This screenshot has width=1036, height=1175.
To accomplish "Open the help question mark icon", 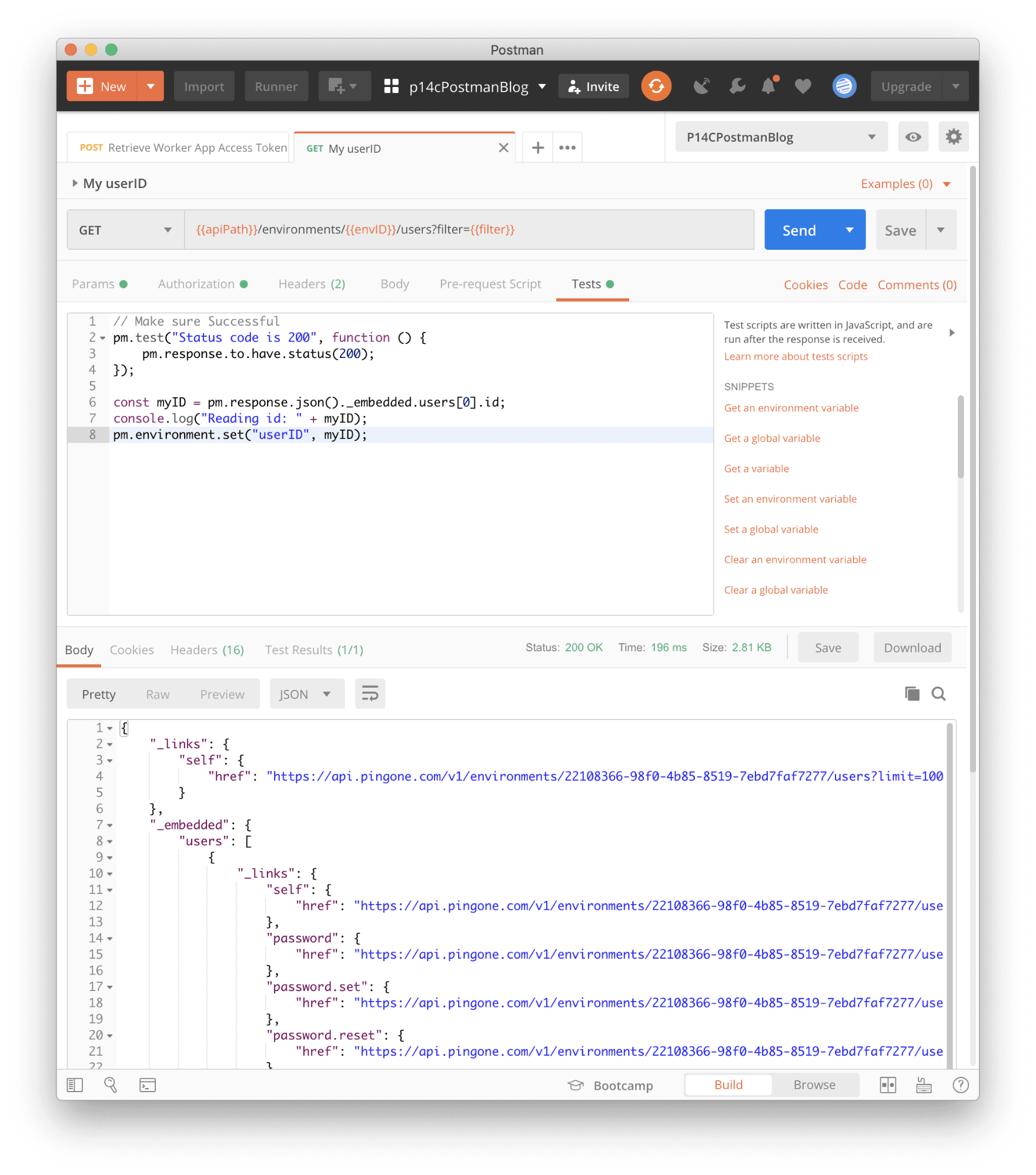I will pyautogui.click(x=960, y=1084).
